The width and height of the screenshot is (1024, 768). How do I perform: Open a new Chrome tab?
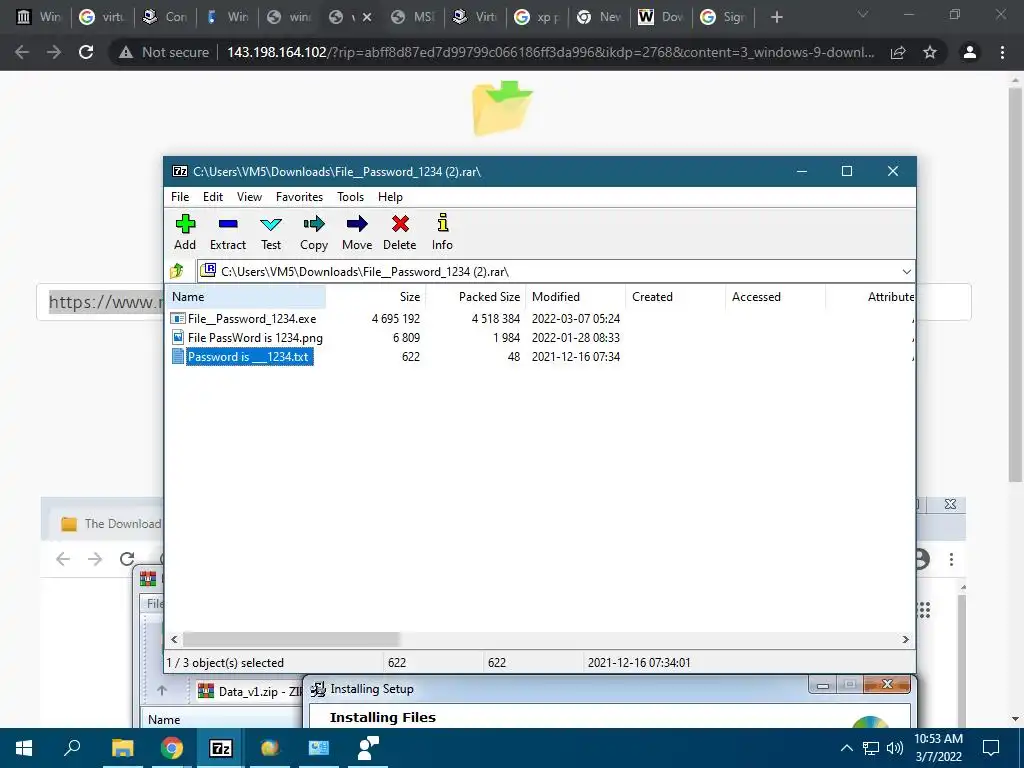[776, 17]
